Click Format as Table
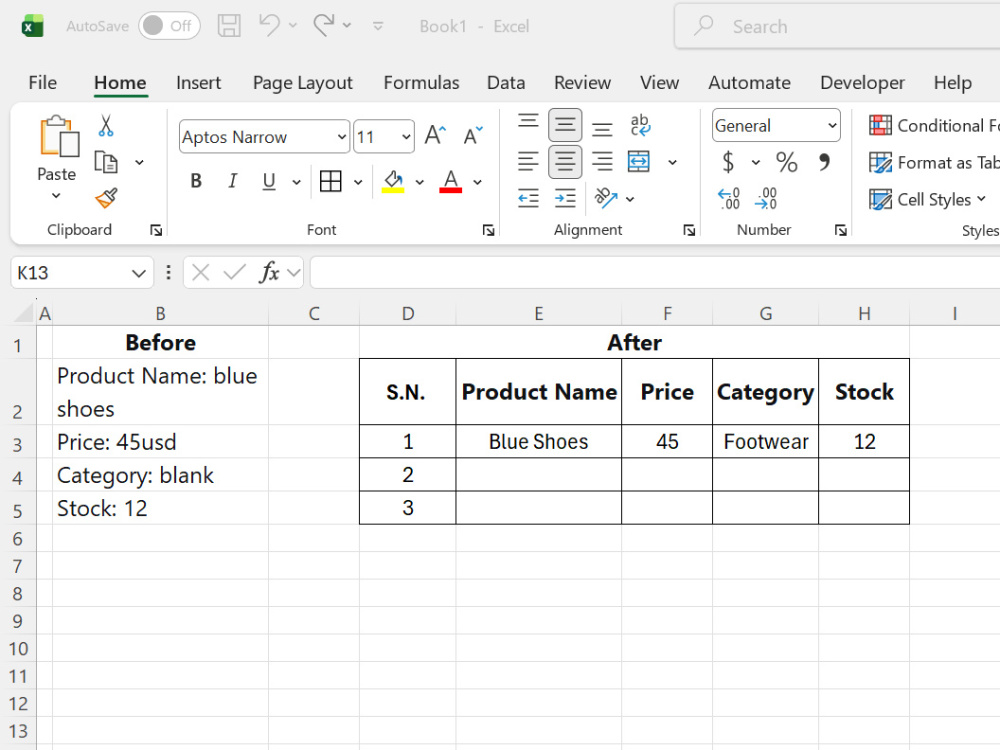Viewport: 1000px width, 750px height. tap(934, 163)
